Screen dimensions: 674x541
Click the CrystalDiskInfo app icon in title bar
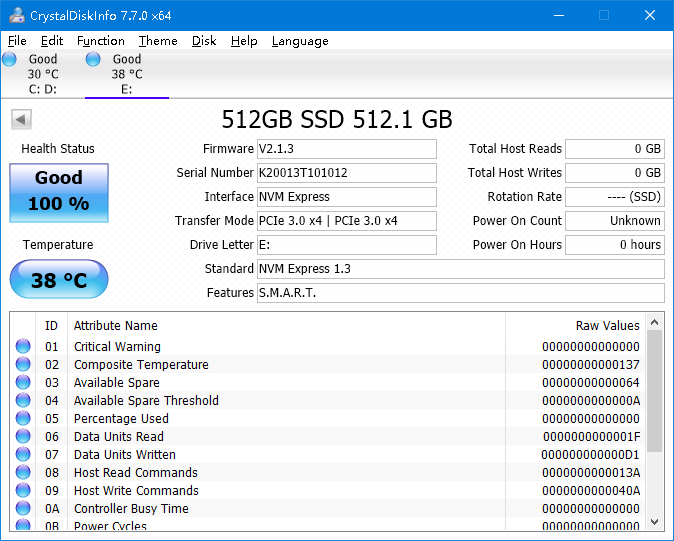[x=16, y=15]
